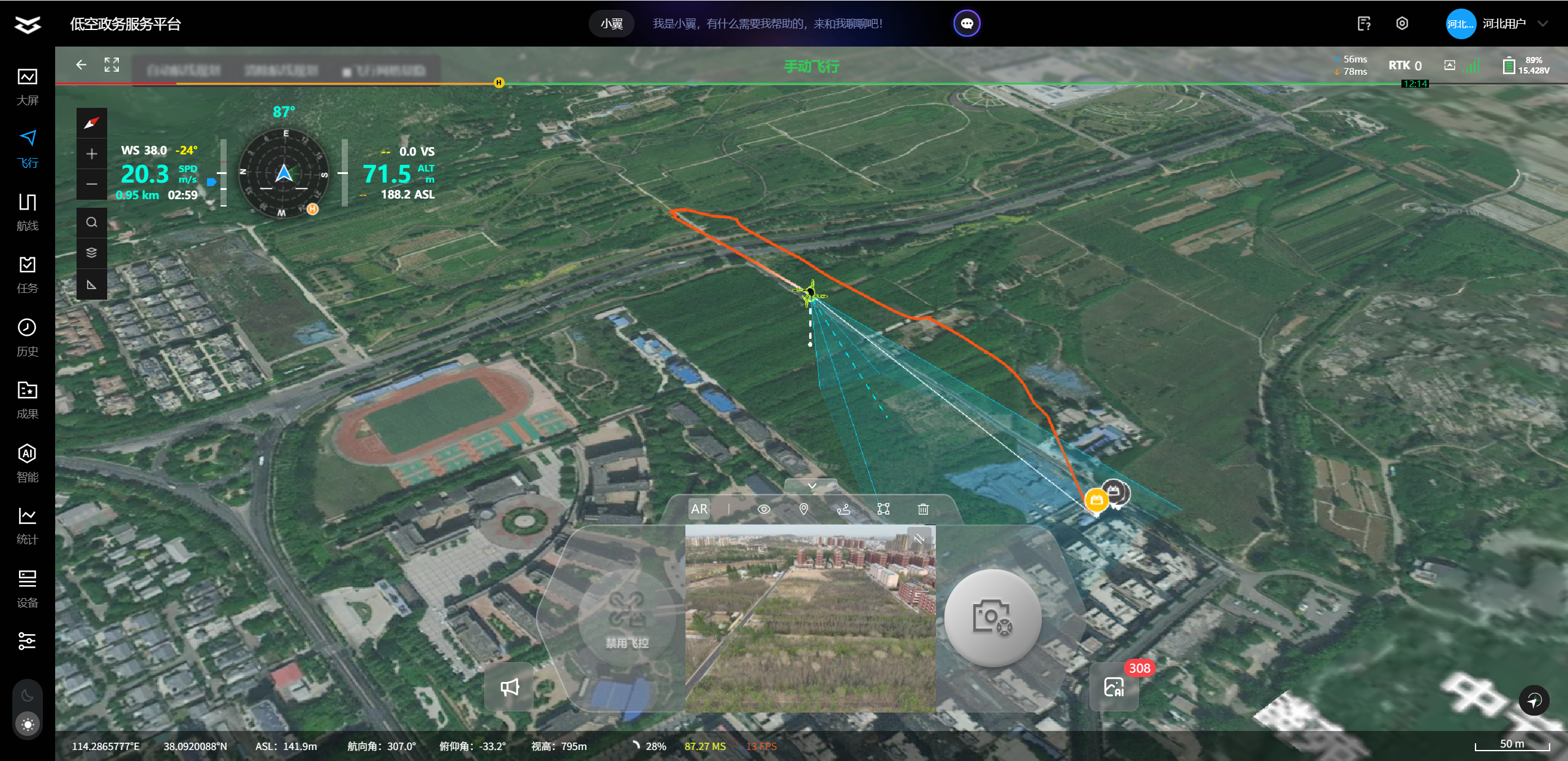Image resolution: width=1568 pixels, height=761 pixels.
Task: Expand the 河北用户 account dropdown
Action: point(1542,24)
